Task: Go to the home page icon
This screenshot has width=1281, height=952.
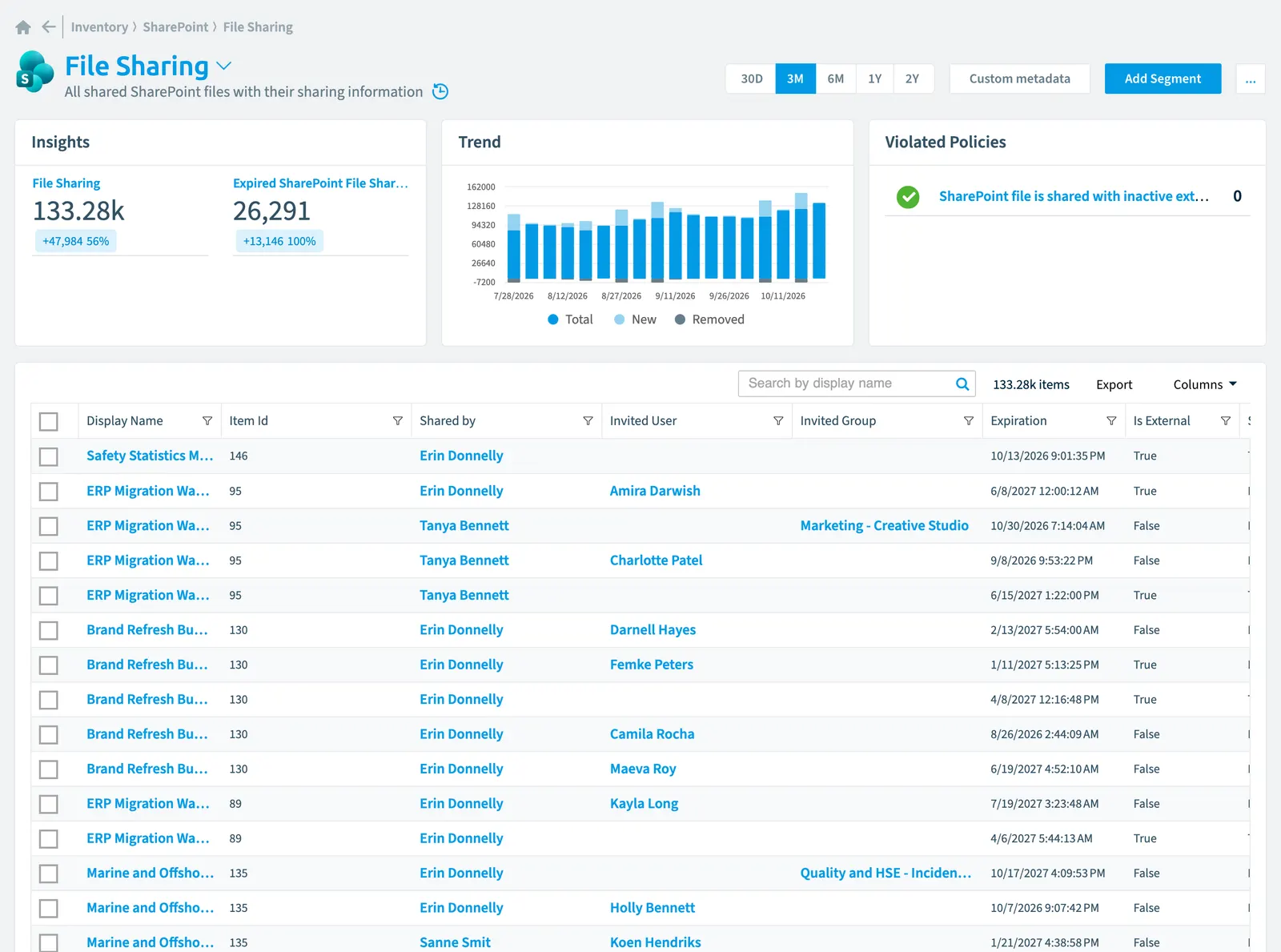Action: pos(23,27)
